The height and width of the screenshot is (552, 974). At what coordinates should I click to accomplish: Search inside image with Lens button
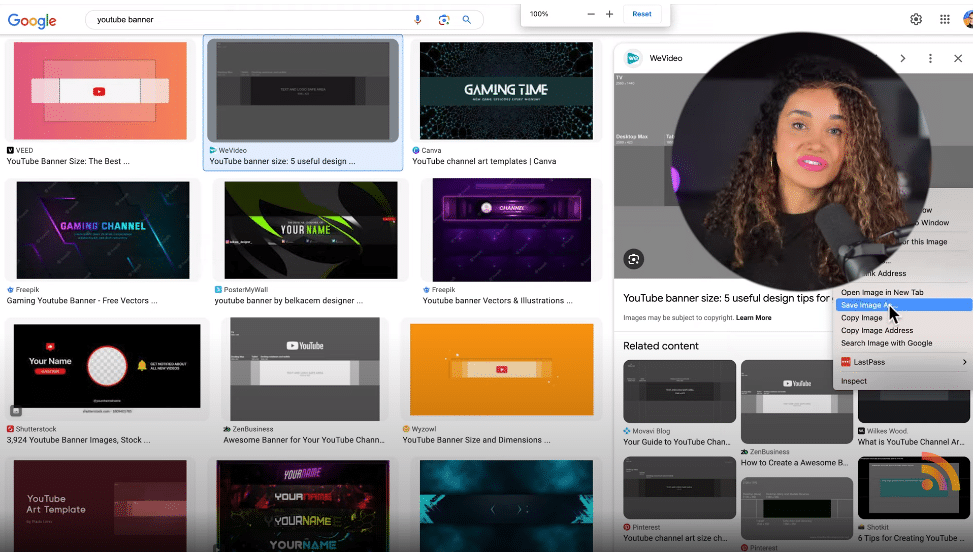click(634, 259)
